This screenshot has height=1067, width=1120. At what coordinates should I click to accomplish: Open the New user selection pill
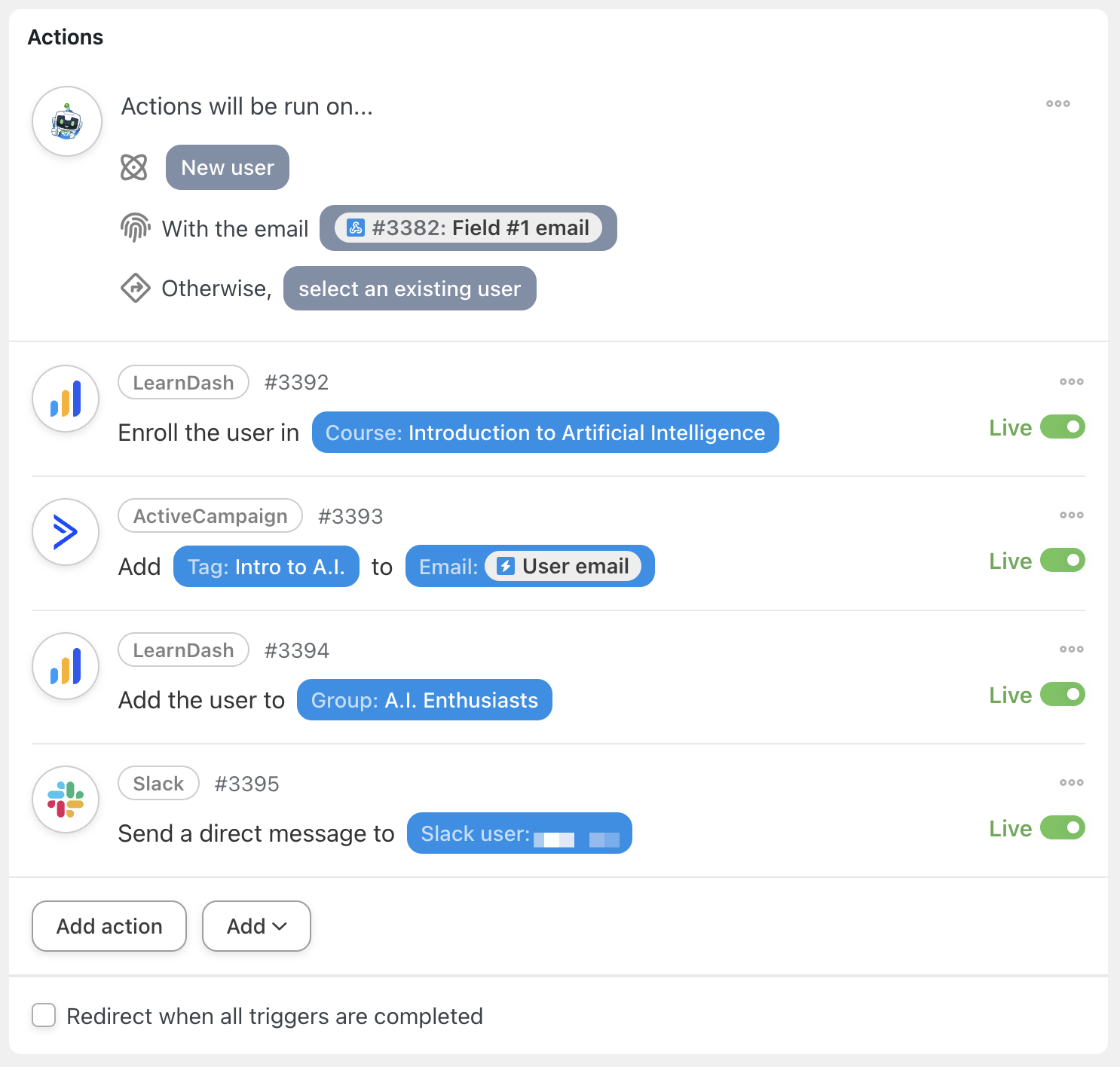228,167
